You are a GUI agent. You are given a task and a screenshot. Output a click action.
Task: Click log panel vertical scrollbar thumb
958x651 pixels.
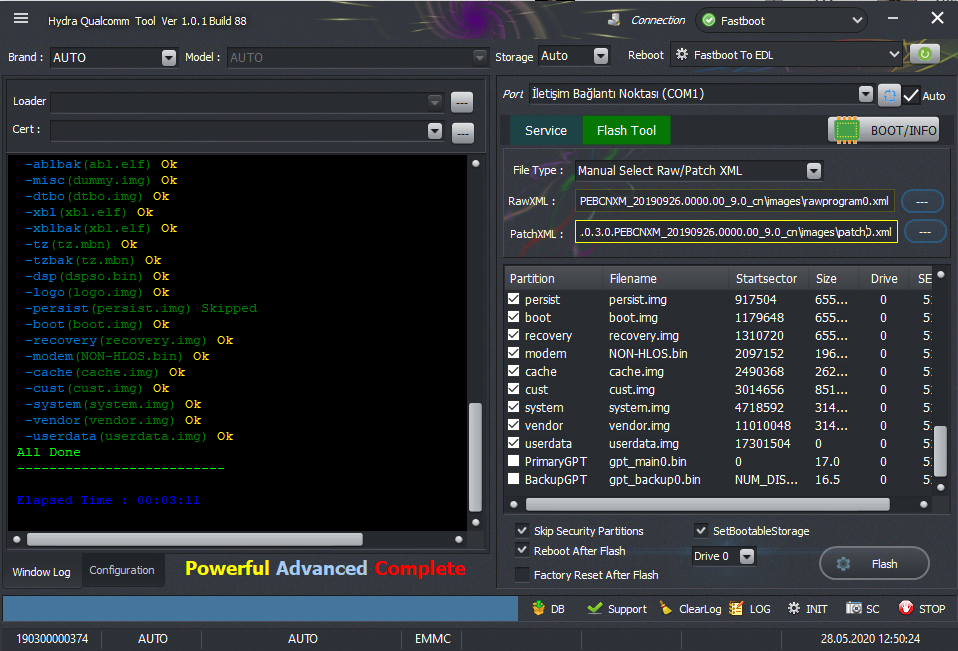pos(475,456)
